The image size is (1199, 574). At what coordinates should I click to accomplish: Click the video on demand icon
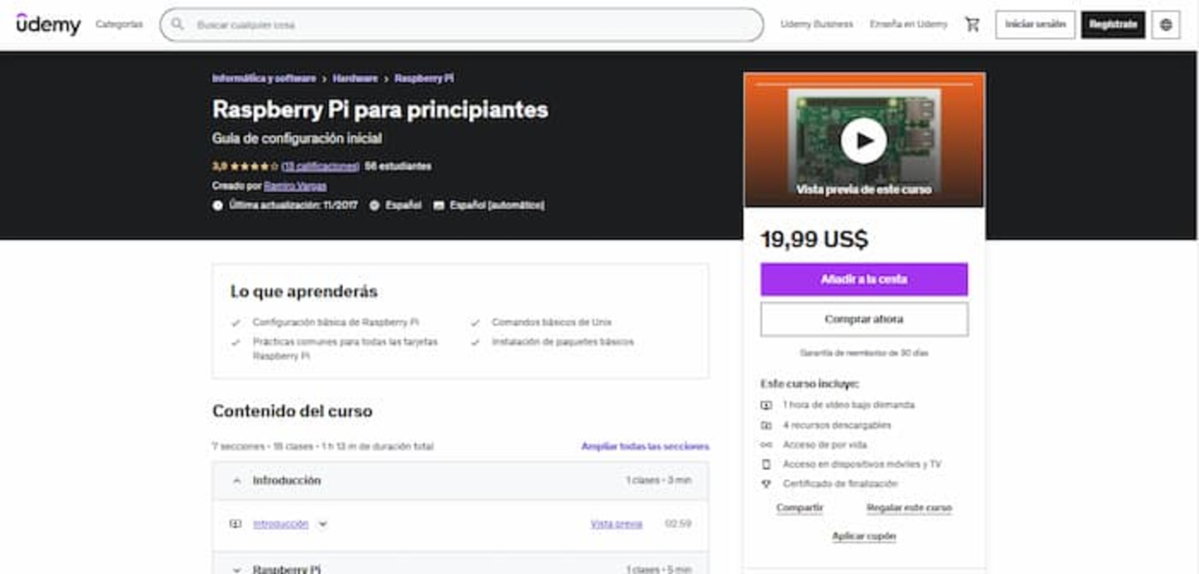pyautogui.click(x=766, y=405)
